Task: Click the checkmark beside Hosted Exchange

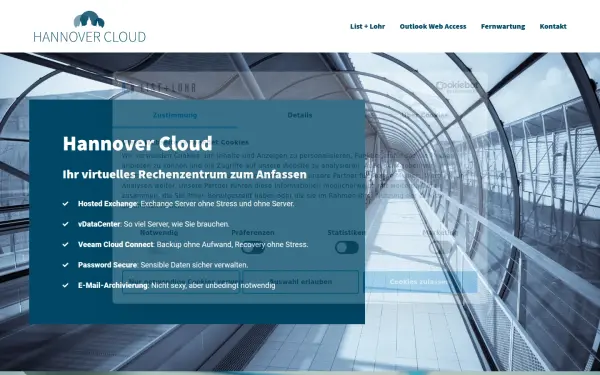Action: coord(65,204)
